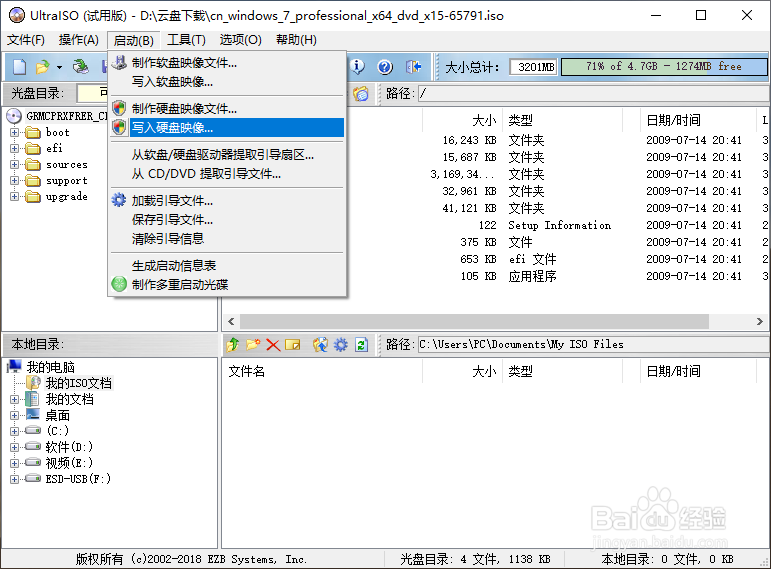The height and width of the screenshot is (569, 771).
Task: Select the 视频(E:) drive in local tree
Action: tap(69, 463)
